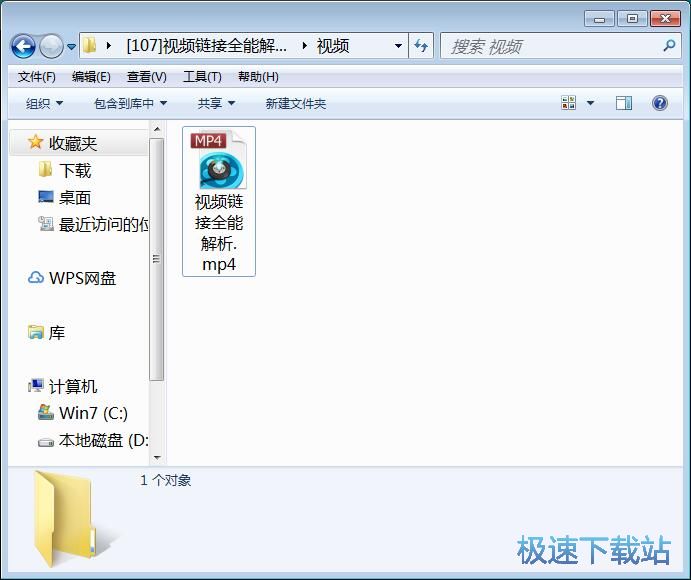Expand the arrow after the address bar folder icon
Image resolution: width=691 pixels, height=580 pixels.
[x=108, y=45]
